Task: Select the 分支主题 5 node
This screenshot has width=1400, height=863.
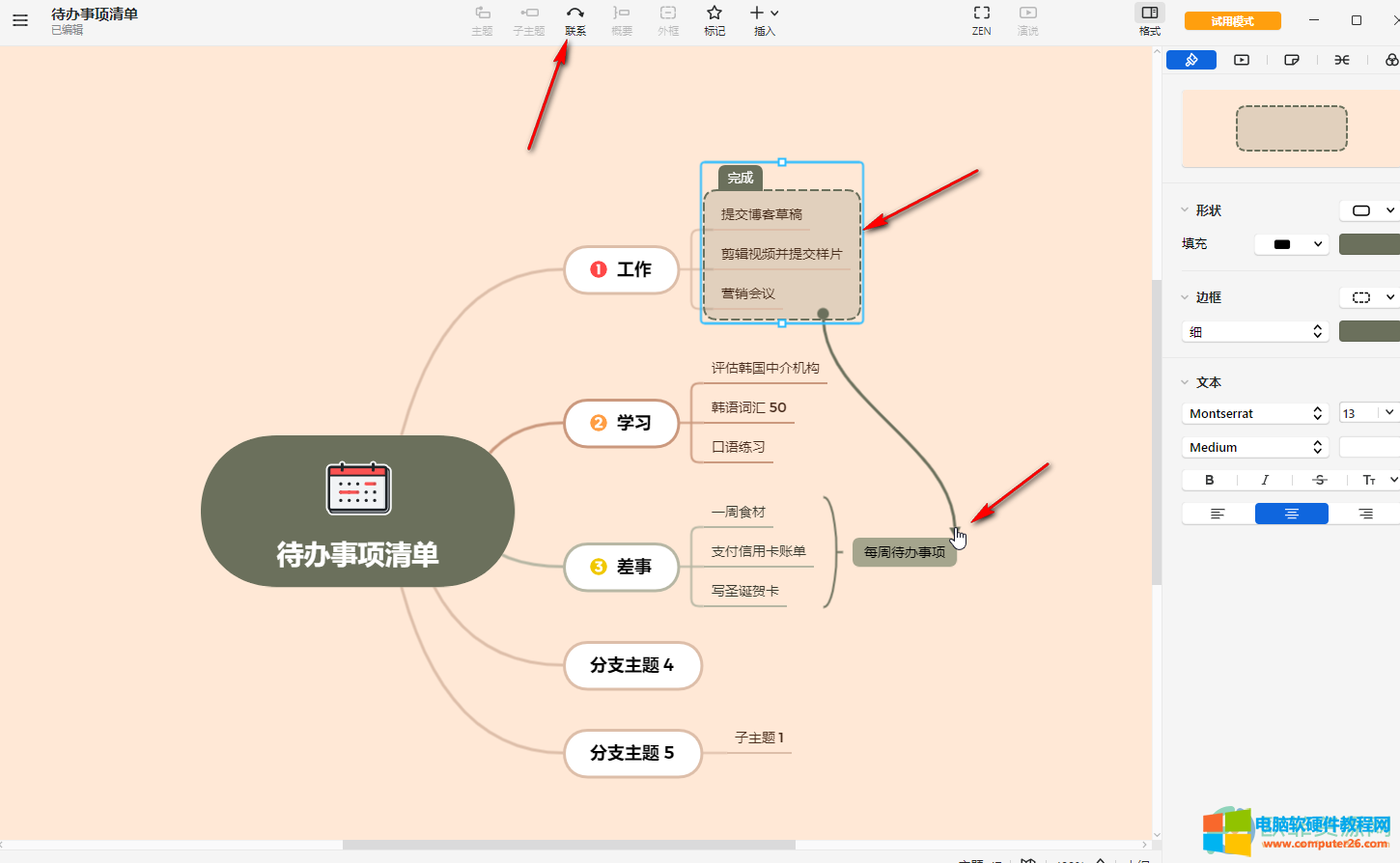Action: tap(632, 753)
